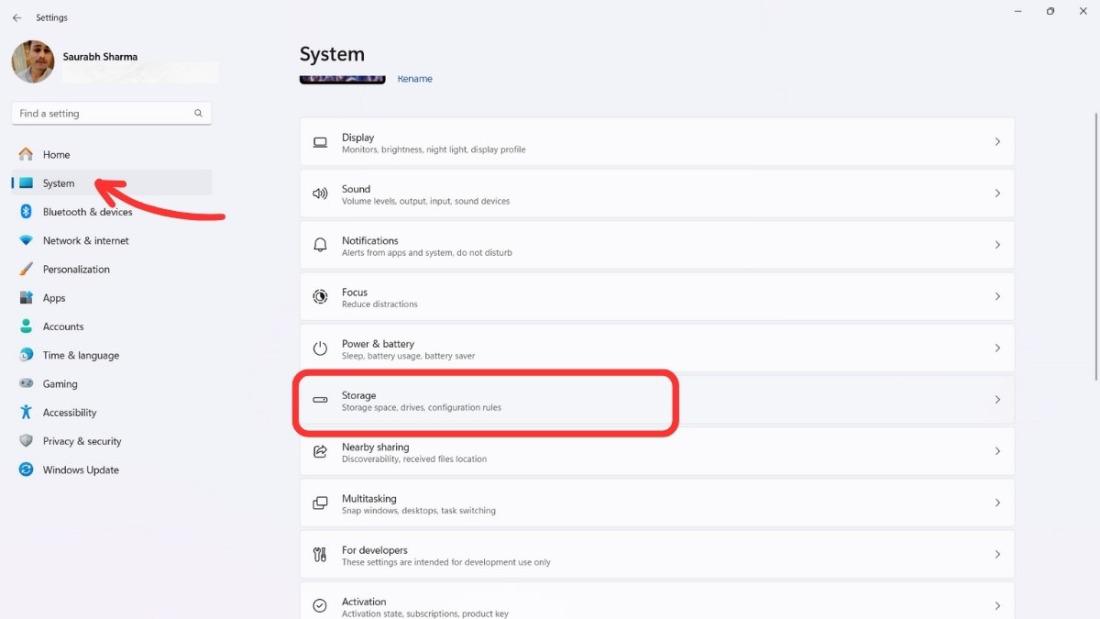Viewport: 1100px width, 619px height.
Task: Click the For developers tools icon
Action: pyautogui.click(x=320, y=555)
